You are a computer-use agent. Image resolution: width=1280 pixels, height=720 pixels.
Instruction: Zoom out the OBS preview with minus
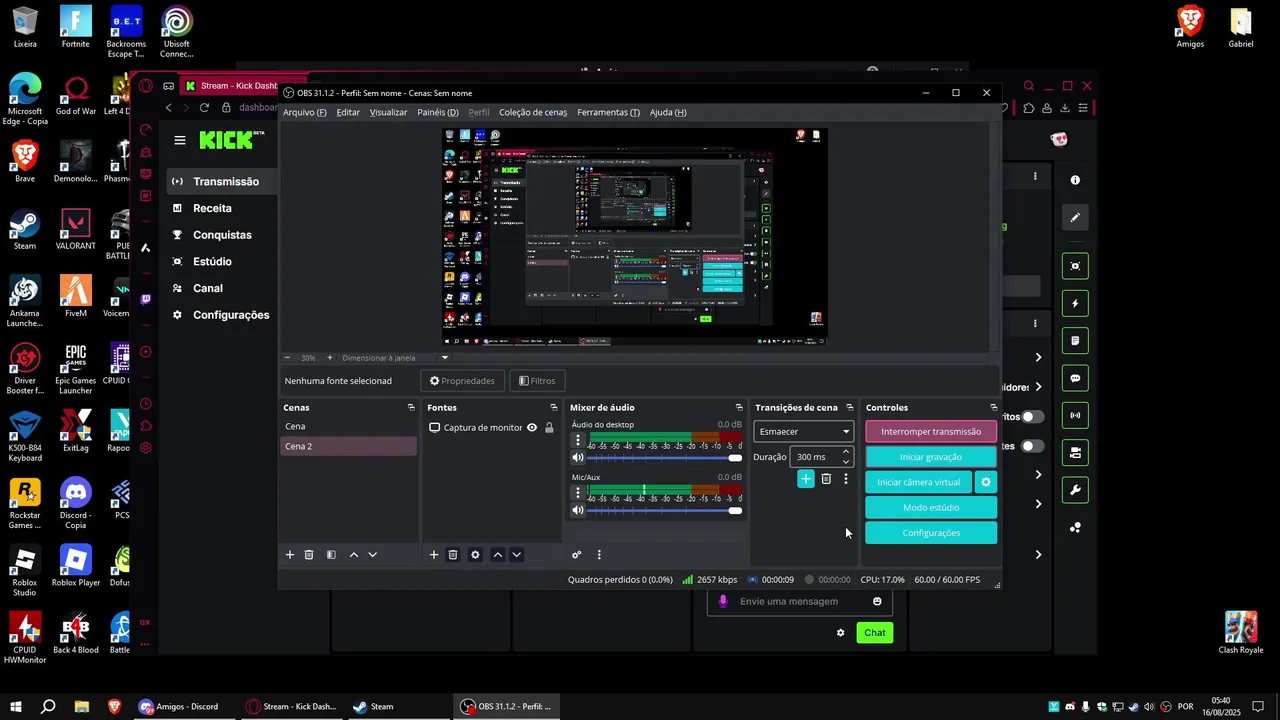[x=287, y=357]
